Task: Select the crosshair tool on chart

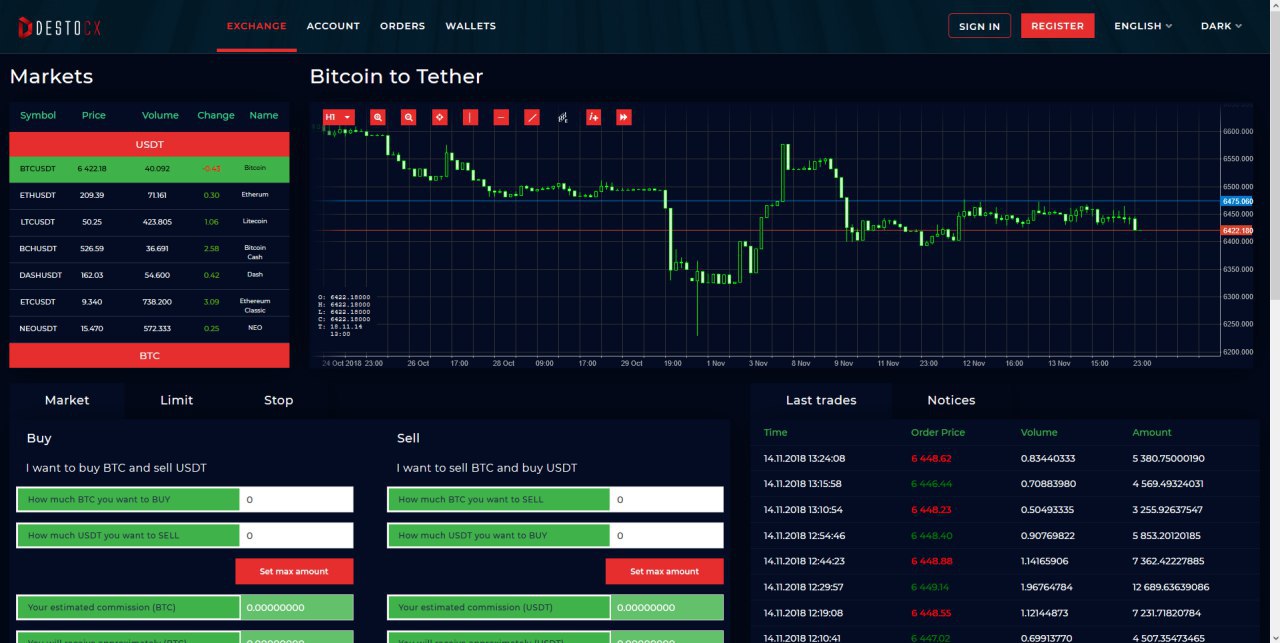Action: coord(439,117)
